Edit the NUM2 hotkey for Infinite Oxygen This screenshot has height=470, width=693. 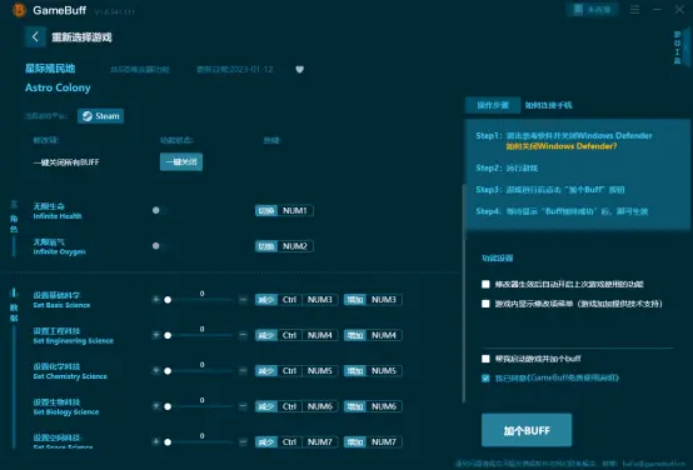click(295, 246)
